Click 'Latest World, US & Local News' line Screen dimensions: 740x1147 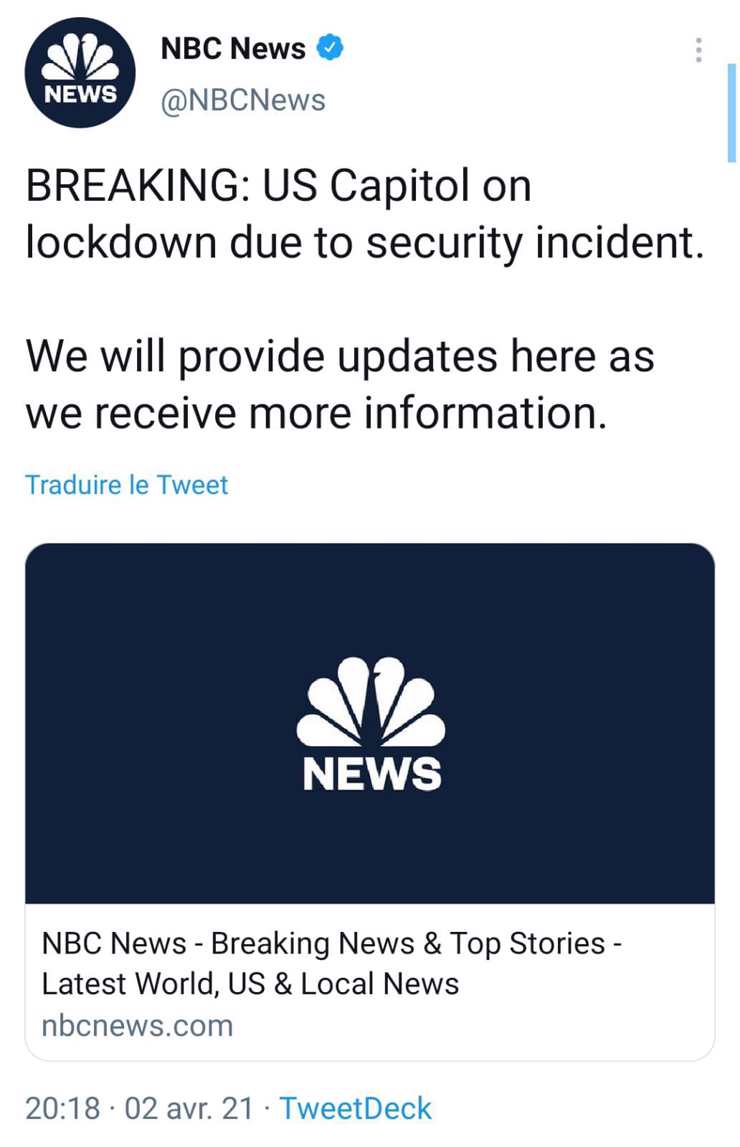250,984
